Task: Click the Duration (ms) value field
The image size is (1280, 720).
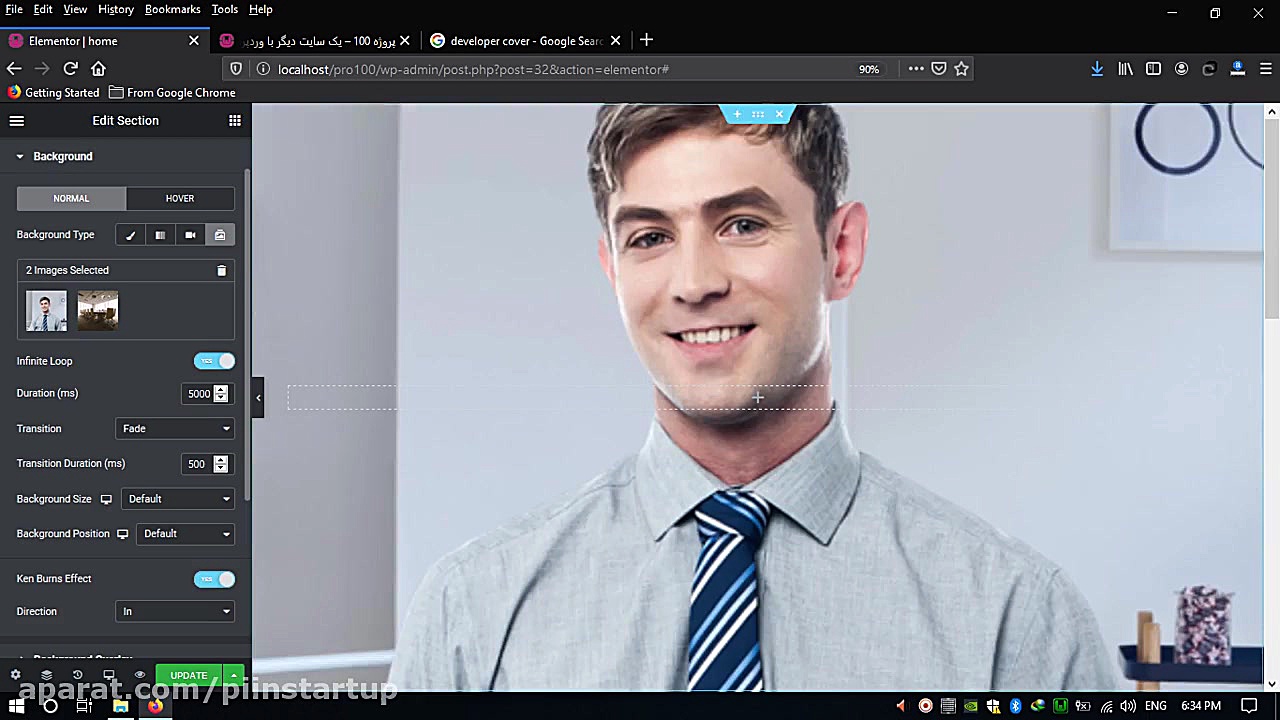Action: pyautogui.click(x=198, y=394)
